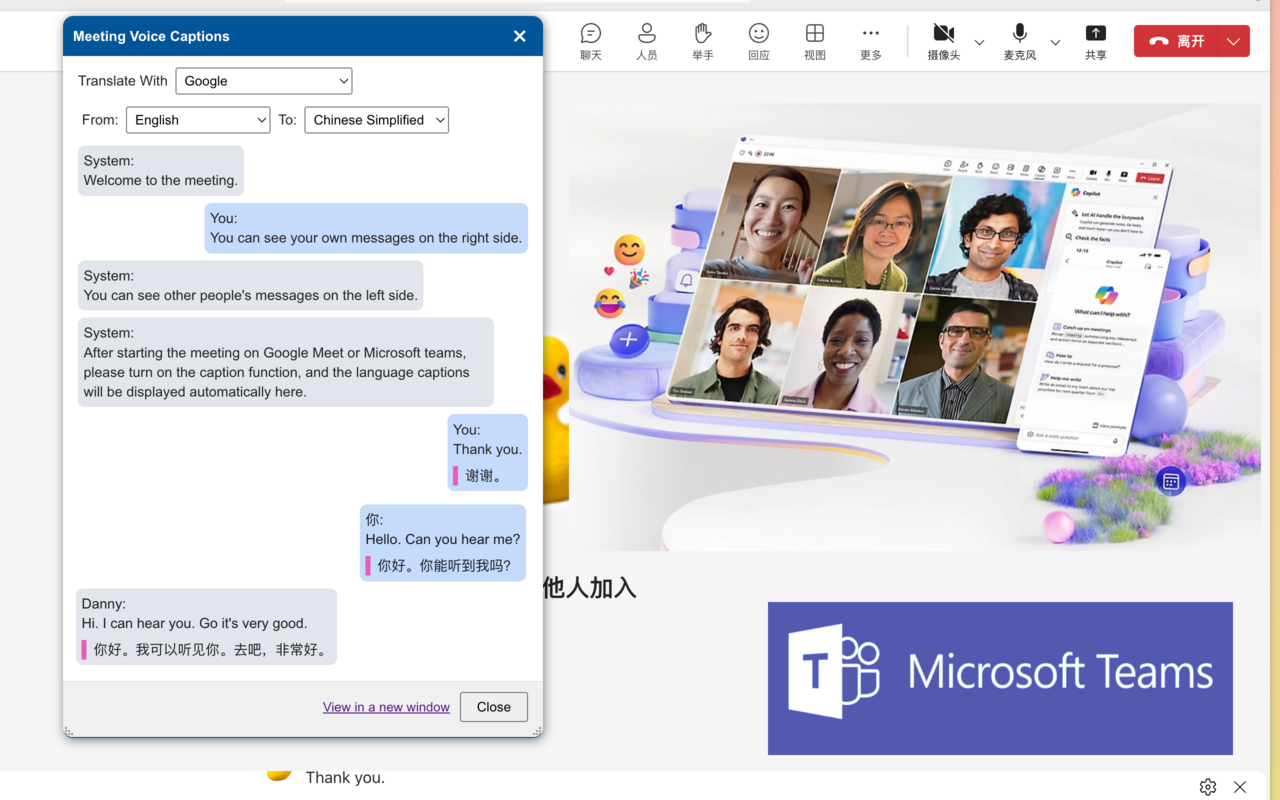Viewport: 1280px width, 800px height.
Task: Click the bottom-right dialog resize grip
Action: point(537,732)
